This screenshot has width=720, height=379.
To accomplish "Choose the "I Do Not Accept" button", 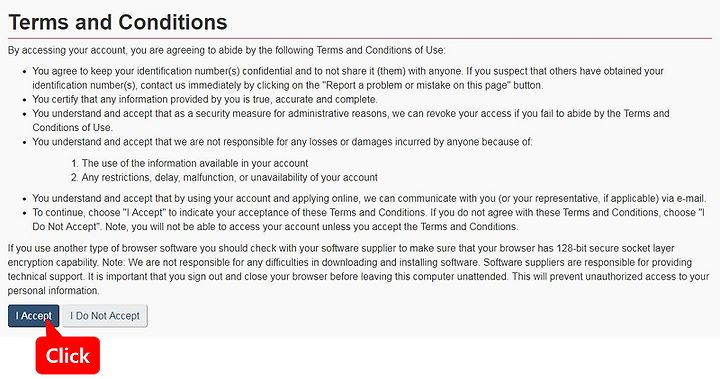I will coord(105,316).
